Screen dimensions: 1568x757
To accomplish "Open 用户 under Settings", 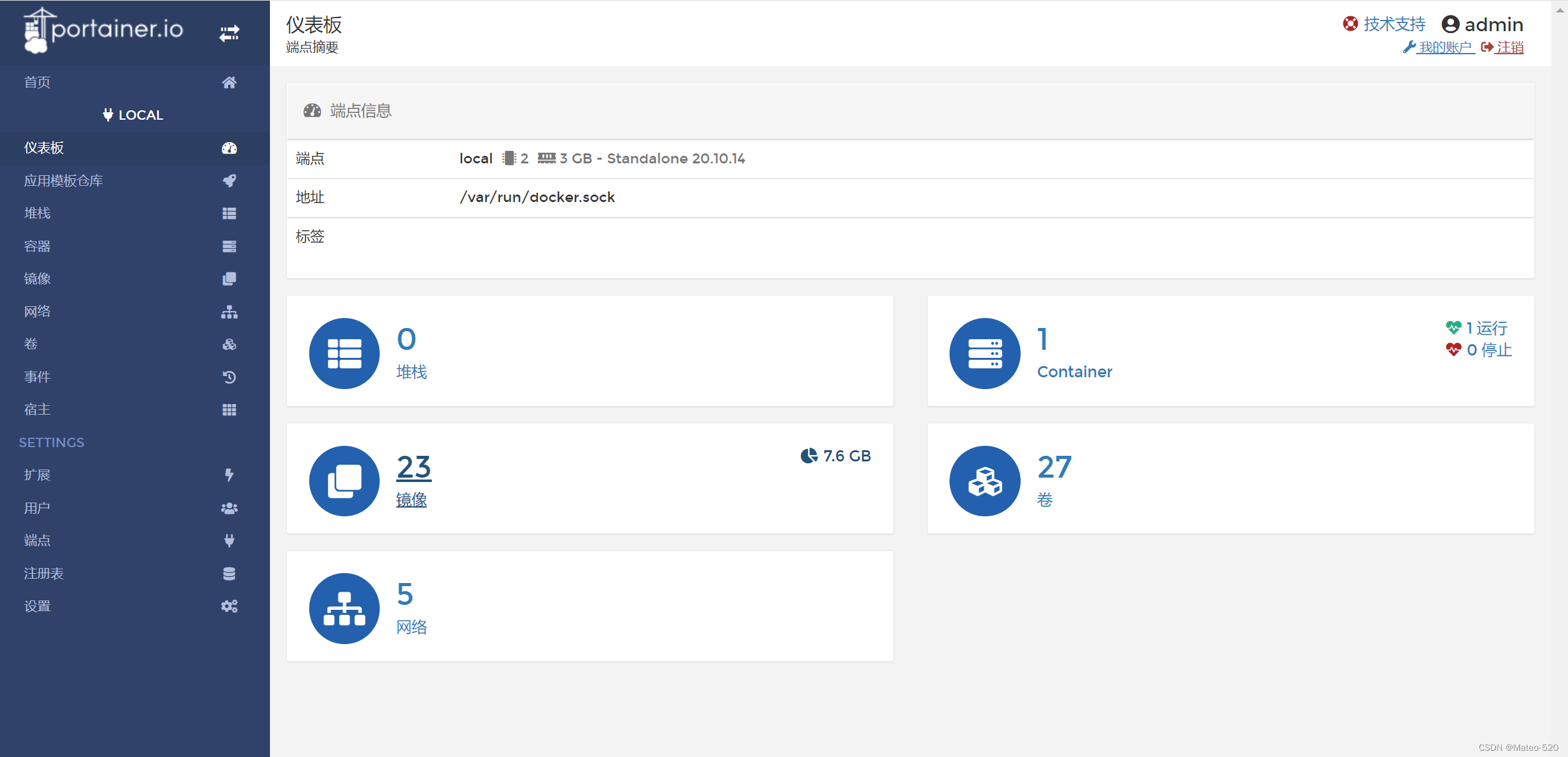I will pos(37,508).
